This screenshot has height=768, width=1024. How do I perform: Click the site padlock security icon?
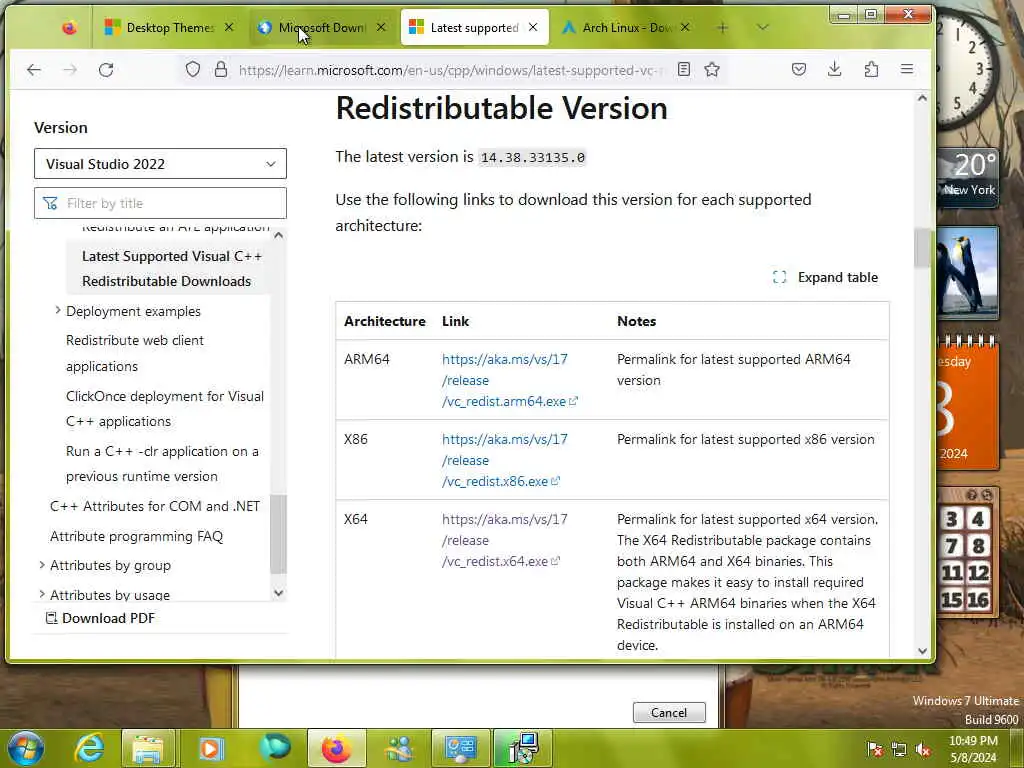pos(221,69)
